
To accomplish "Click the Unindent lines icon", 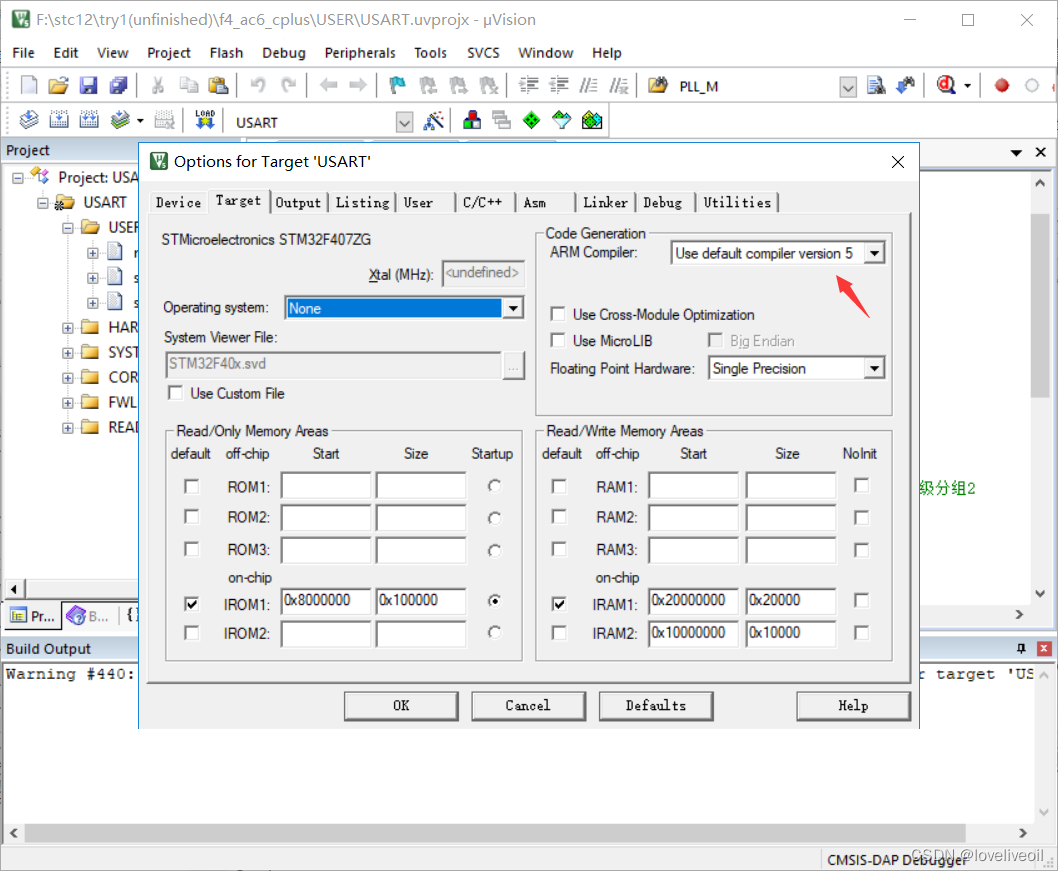I will tap(559, 86).
